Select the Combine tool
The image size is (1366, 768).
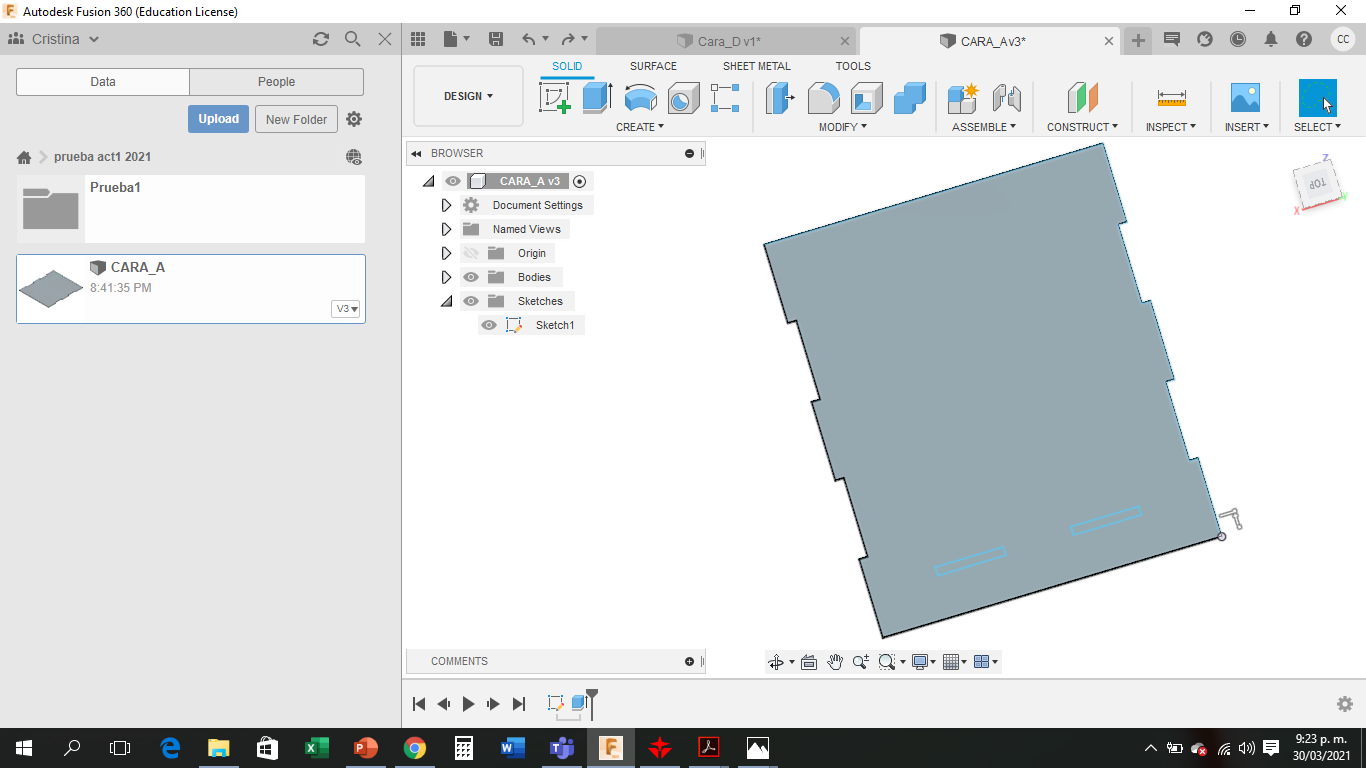click(x=910, y=98)
